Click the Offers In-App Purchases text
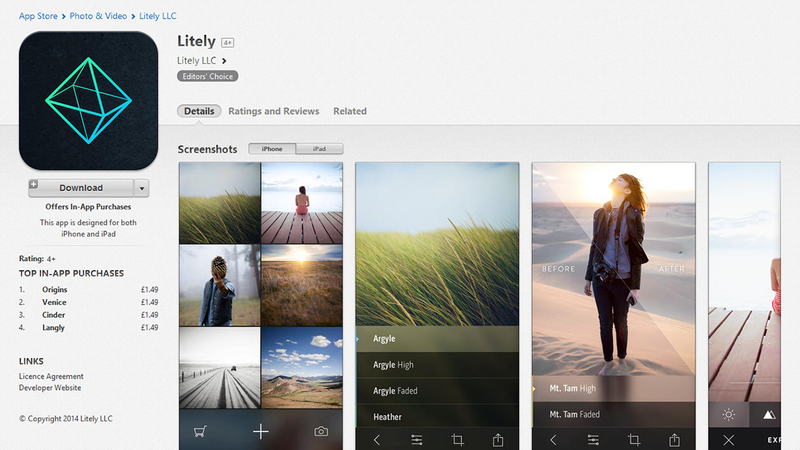The image size is (800, 450). 88,207
